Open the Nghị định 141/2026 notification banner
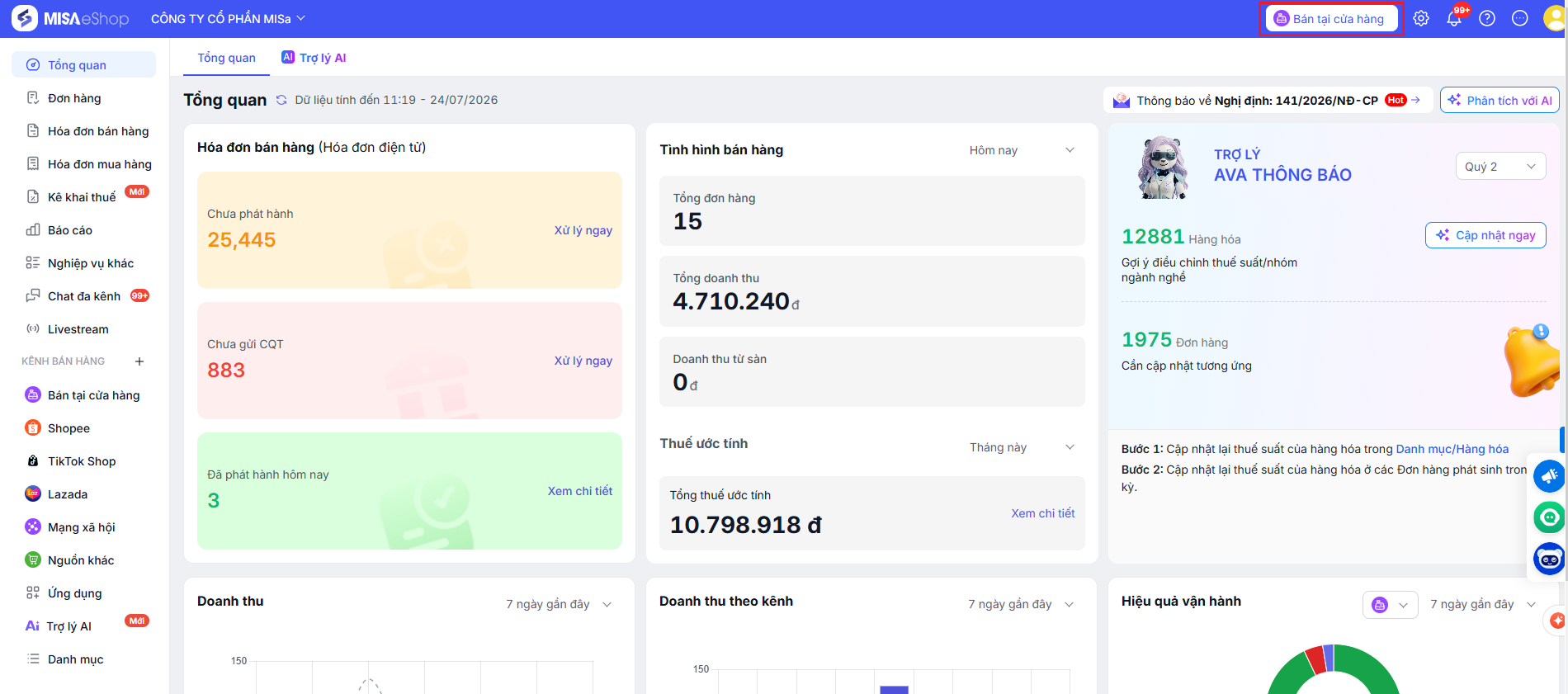Screen dimensions: 1568x694 [x=1267, y=101]
